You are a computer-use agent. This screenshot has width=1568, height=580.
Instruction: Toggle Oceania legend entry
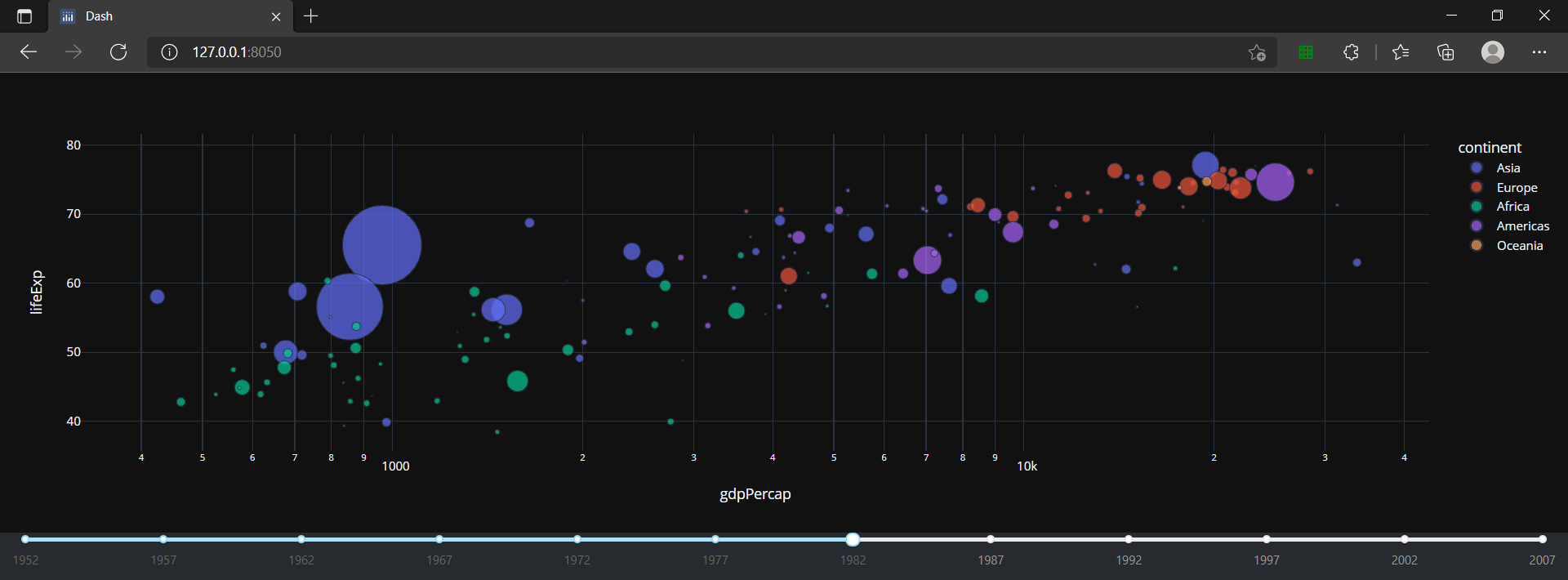click(1518, 246)
